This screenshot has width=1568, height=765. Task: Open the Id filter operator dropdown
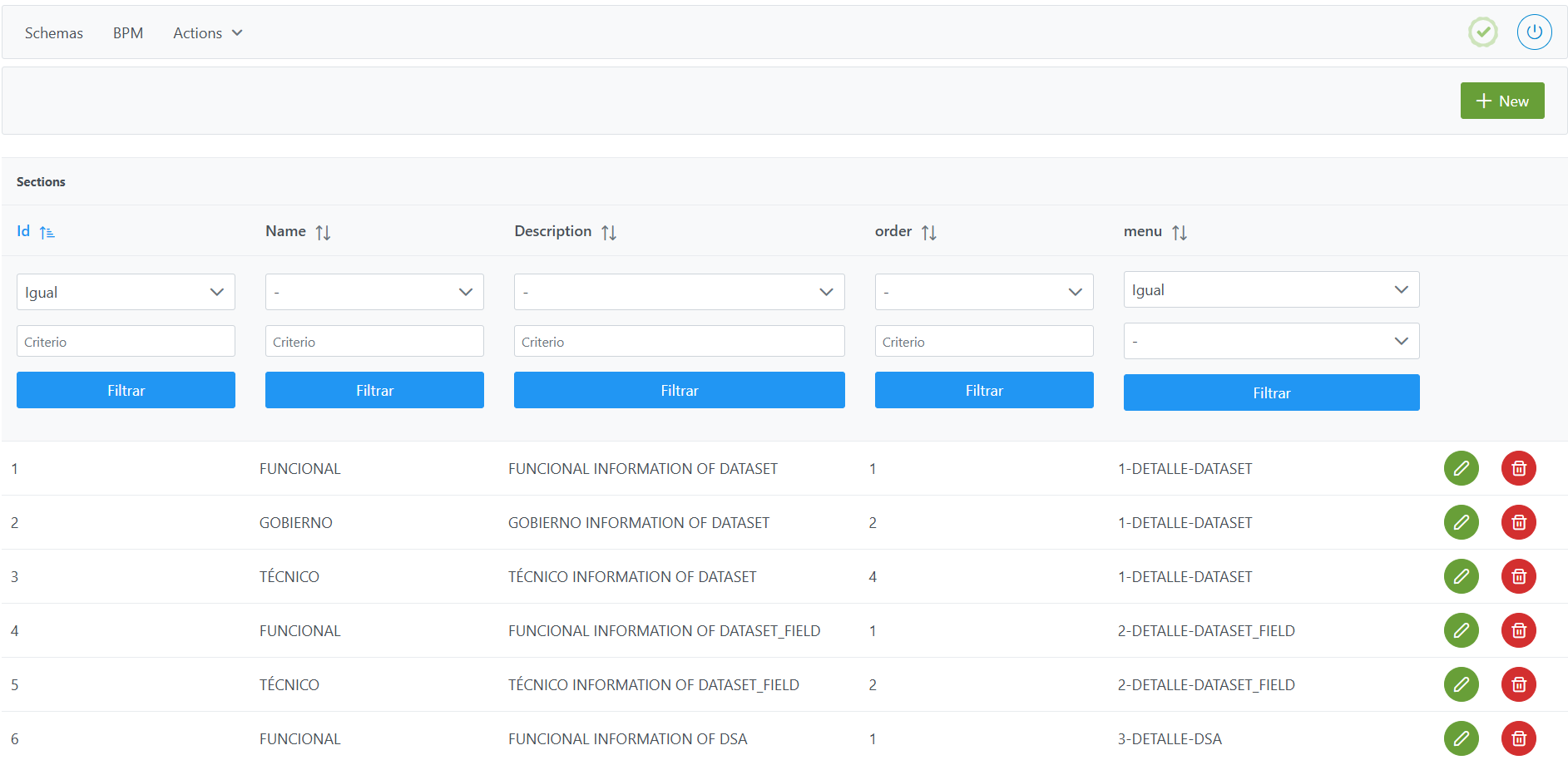point(126,292)
